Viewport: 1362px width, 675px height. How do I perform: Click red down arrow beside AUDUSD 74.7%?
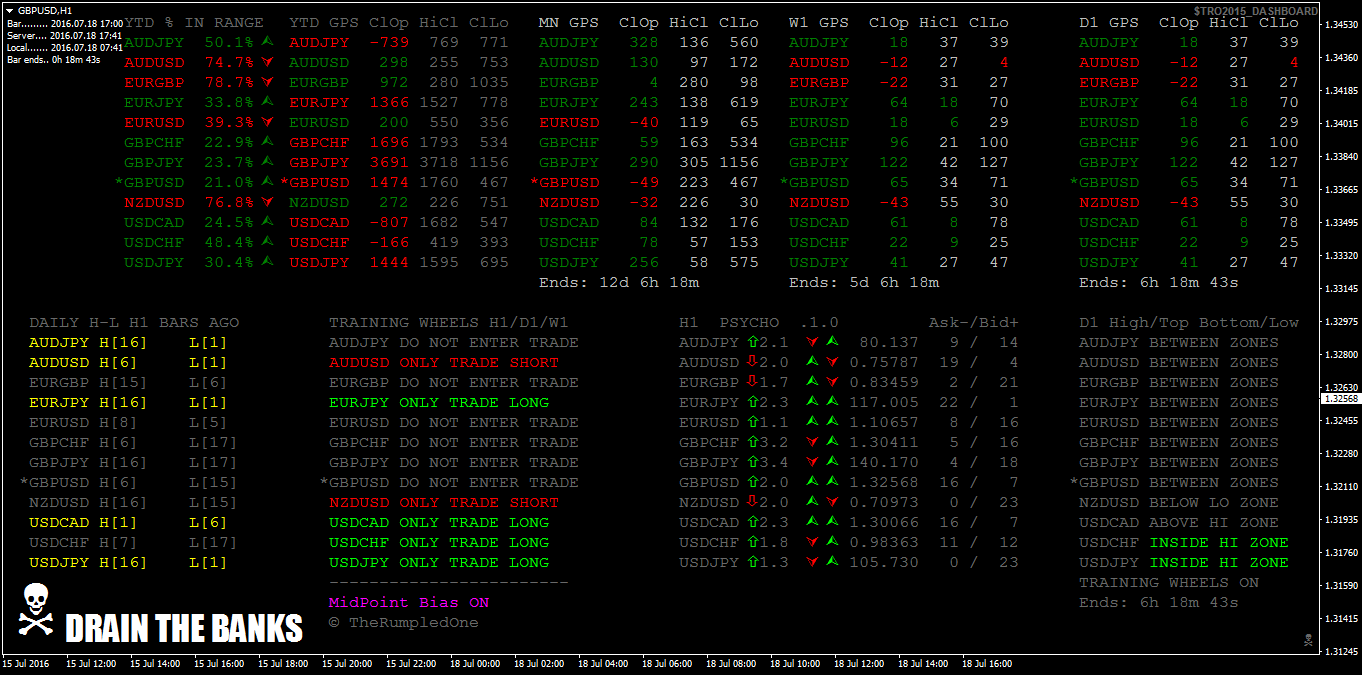266,62
